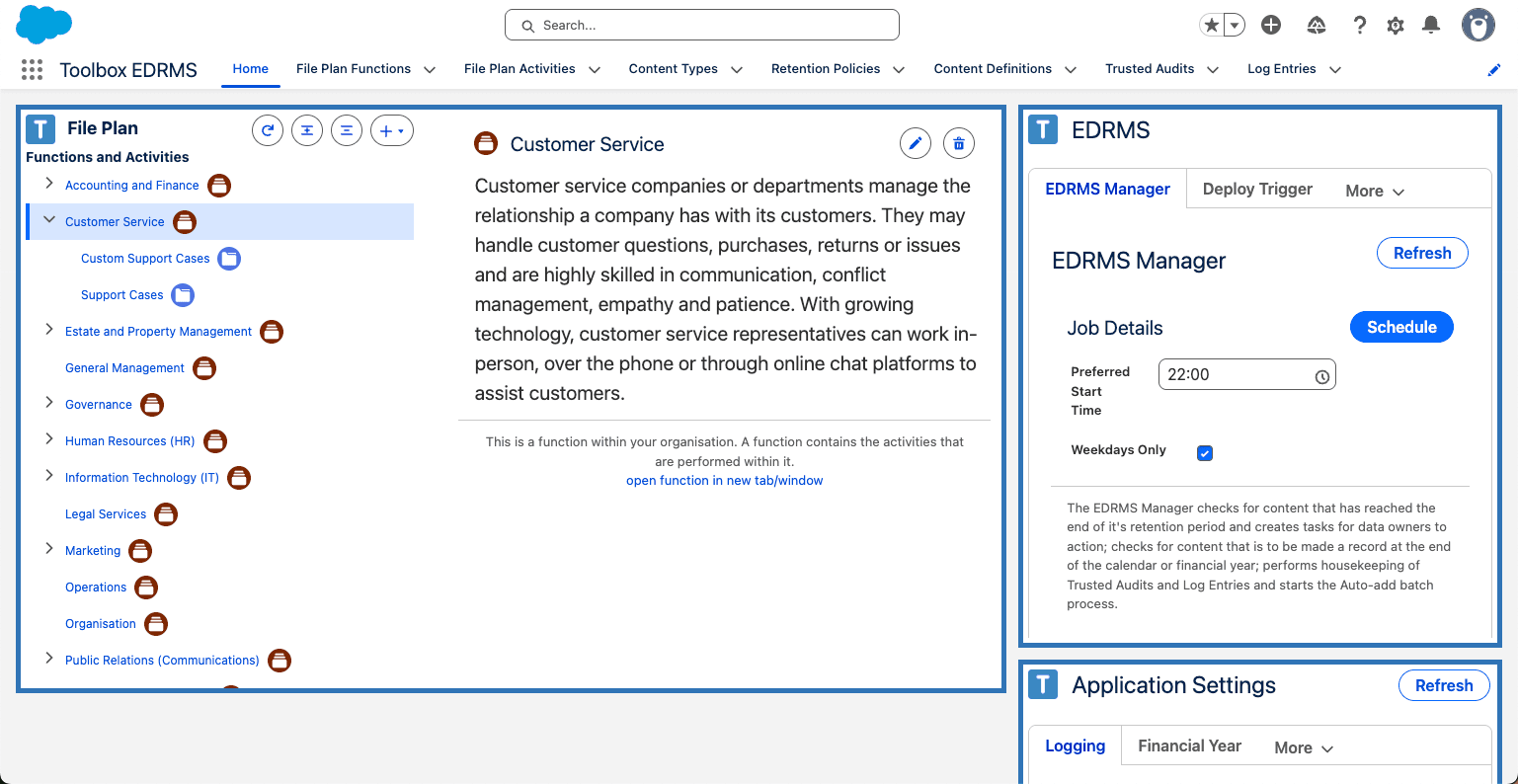Select the Logging tab
1518x784 pixels.
(x=1076, y=745)
